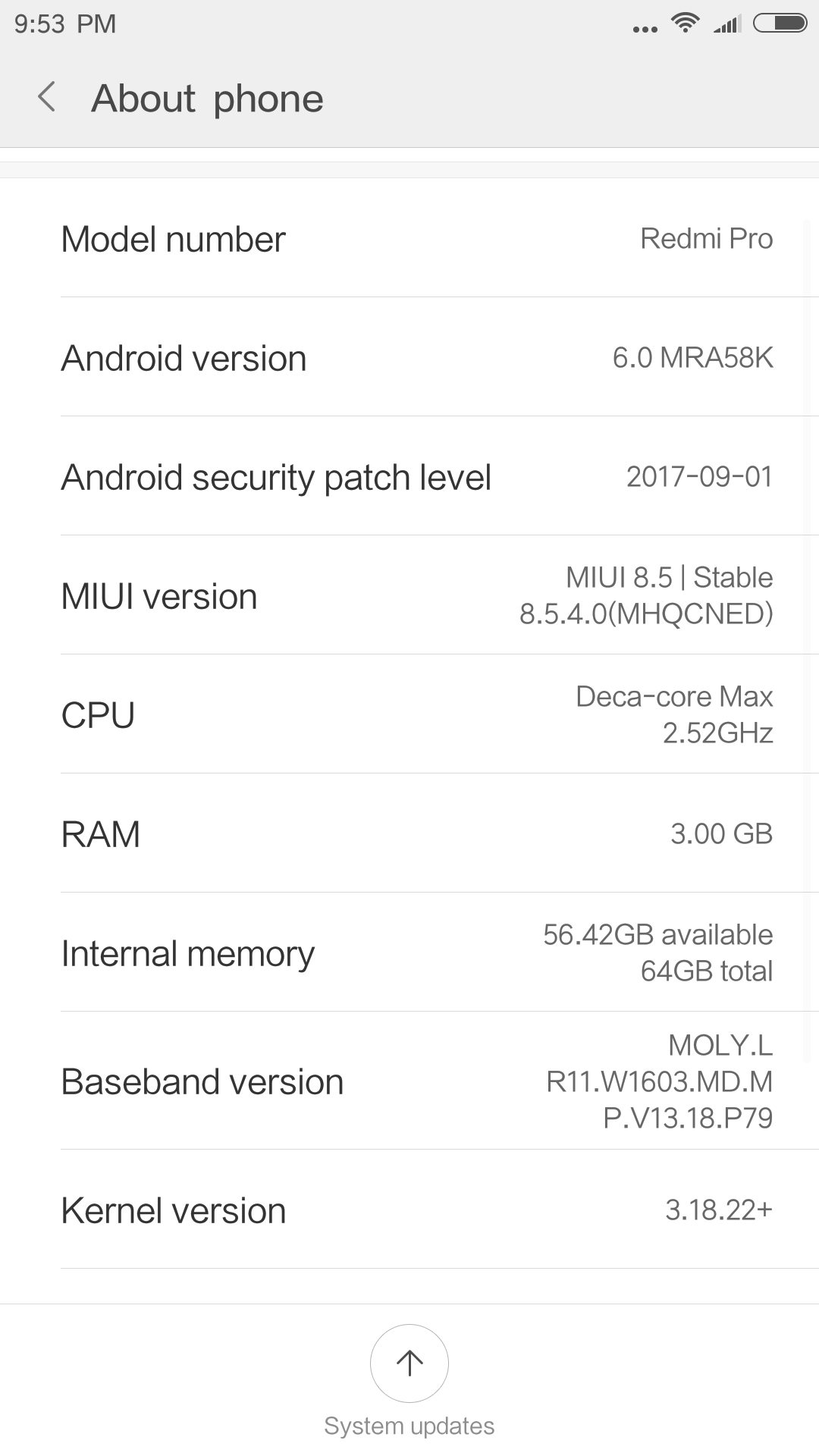Tap the System updates arrow icon
Image resolution: width=819 pixels, height=1456 pixels.
click(x=409, y=1363)
